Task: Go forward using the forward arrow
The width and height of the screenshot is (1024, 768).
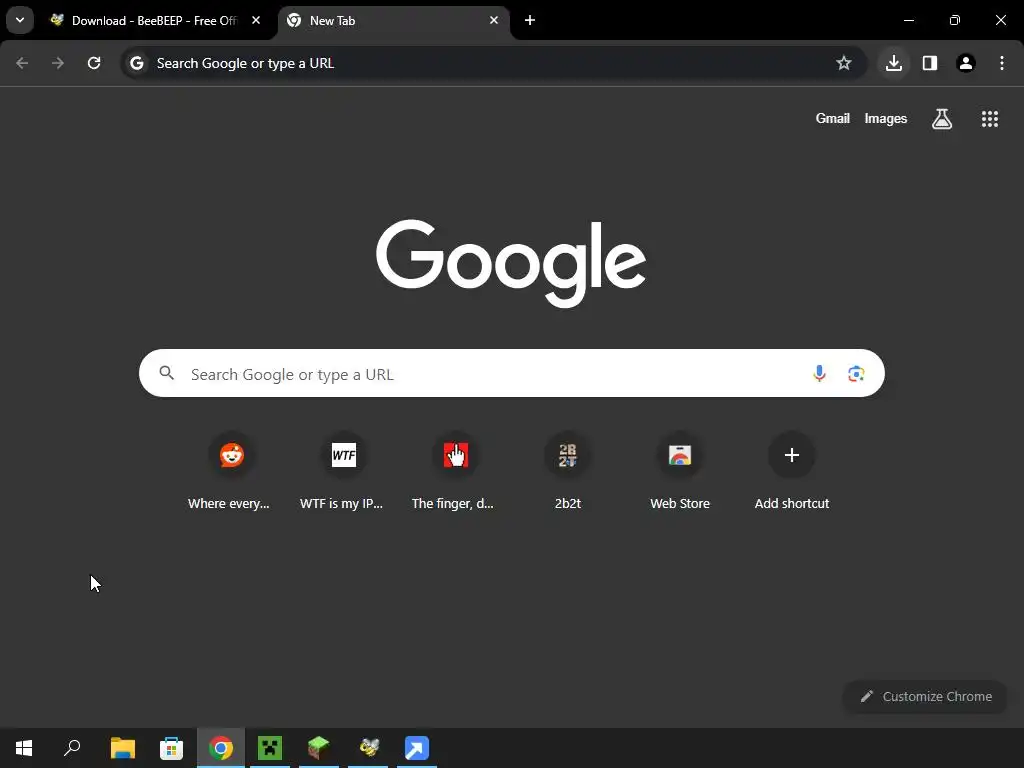Action: pos(58,63)
